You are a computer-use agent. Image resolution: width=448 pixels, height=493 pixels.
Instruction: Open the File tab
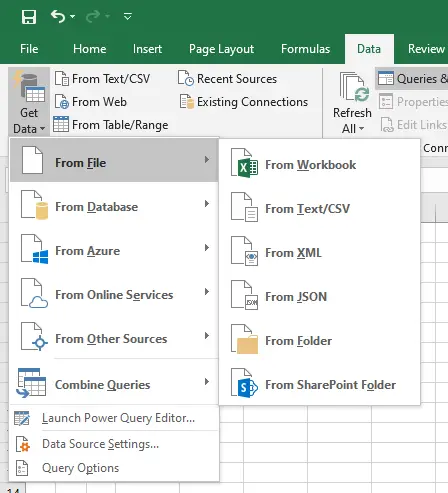29,49
